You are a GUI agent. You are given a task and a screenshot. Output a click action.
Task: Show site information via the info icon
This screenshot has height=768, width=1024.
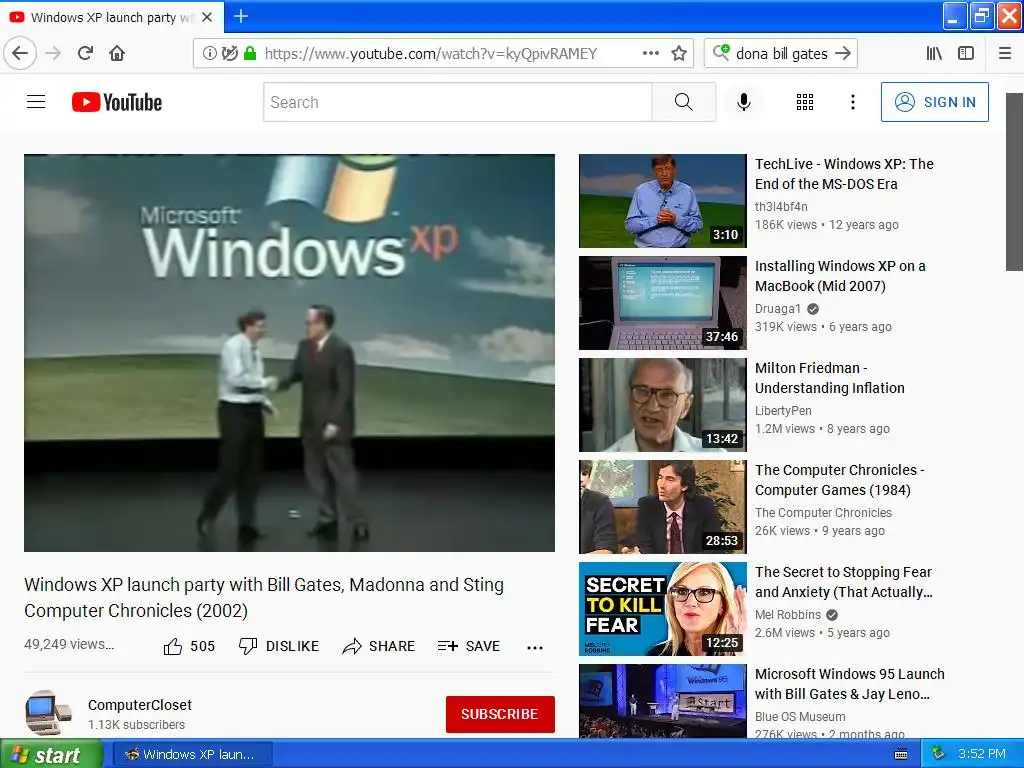209,53
